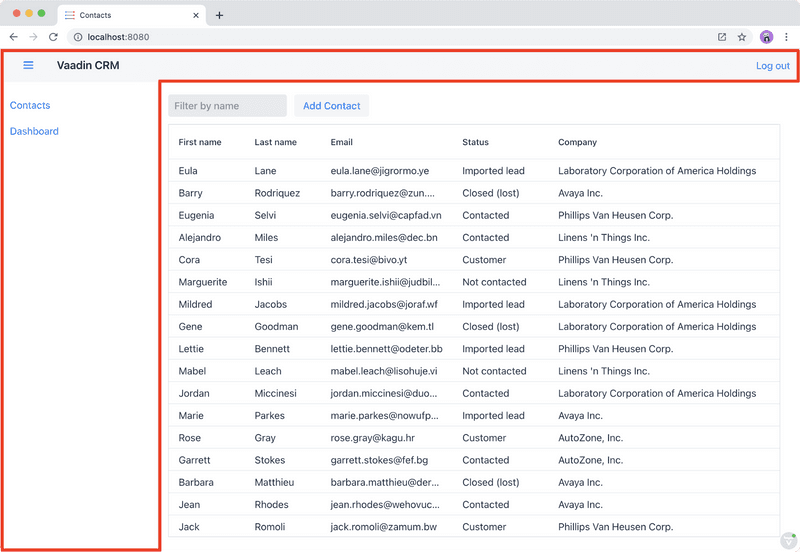Click the Vaadin CRM title

pos(88,65)
